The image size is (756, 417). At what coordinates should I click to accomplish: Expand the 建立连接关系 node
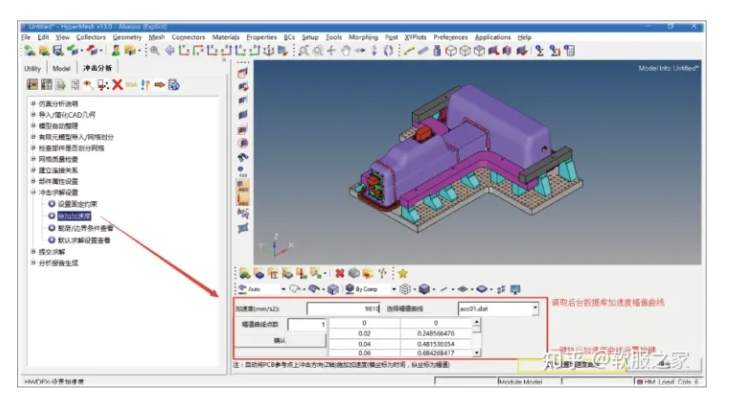(33, 170)
